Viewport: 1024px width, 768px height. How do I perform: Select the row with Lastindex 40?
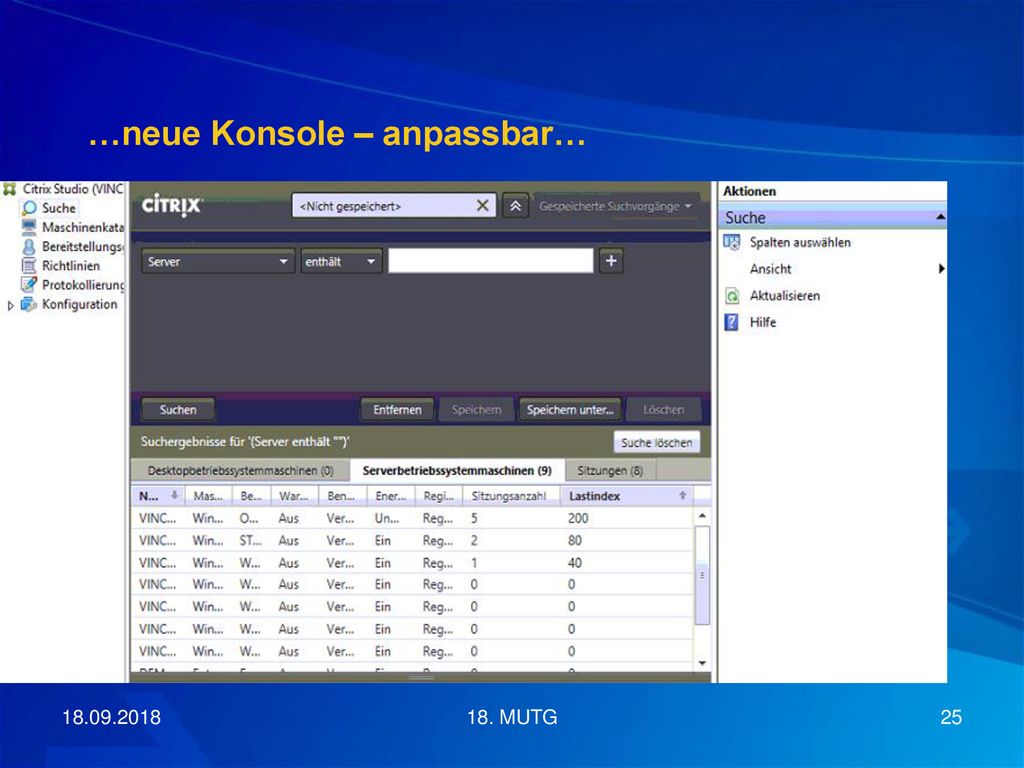[x=412, y=562]
